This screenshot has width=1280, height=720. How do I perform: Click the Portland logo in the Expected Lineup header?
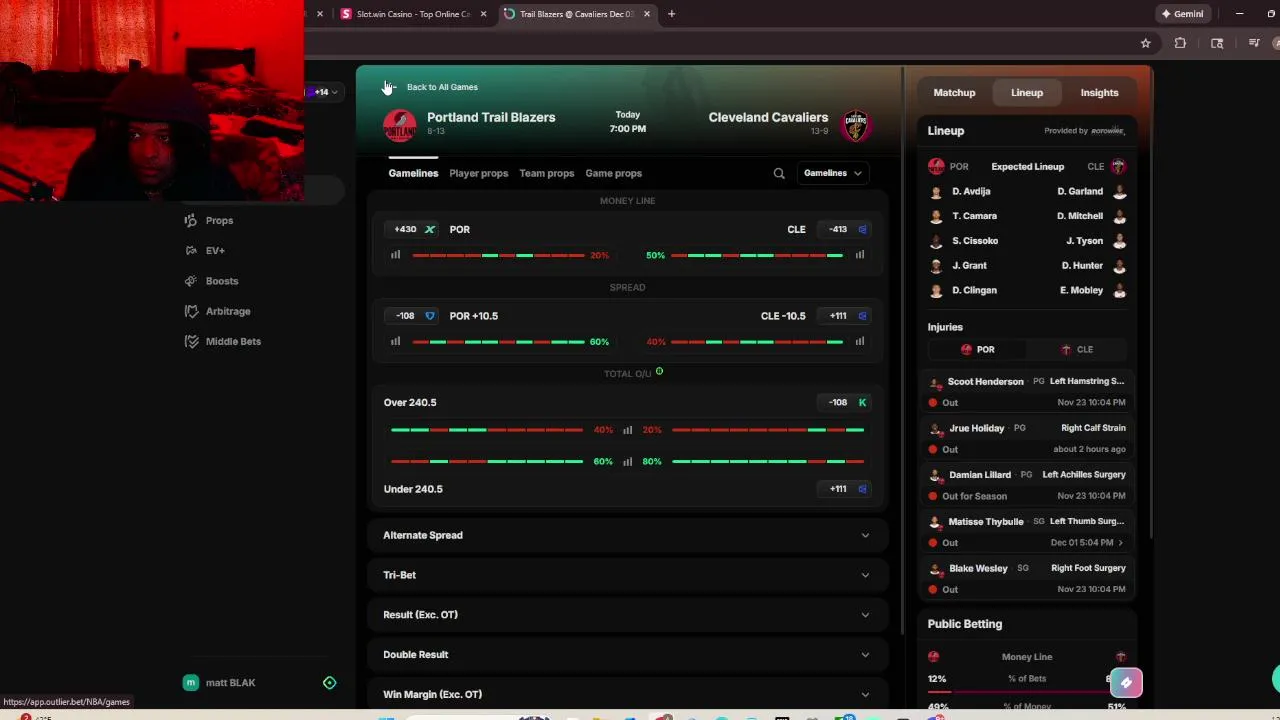click(936, 166)
